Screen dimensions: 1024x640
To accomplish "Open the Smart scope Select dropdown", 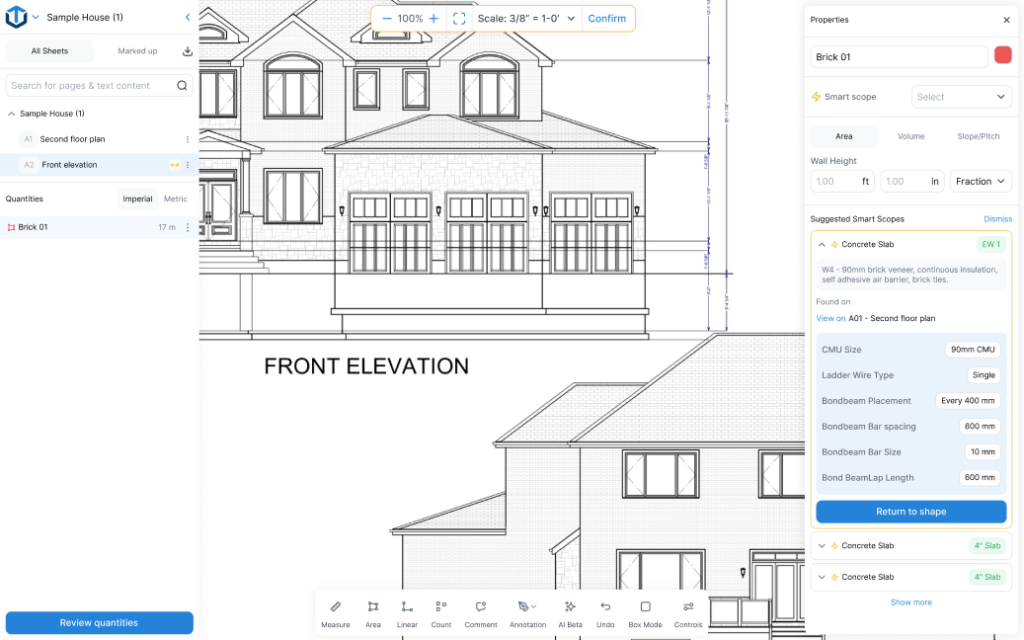I will coord(960,96).
